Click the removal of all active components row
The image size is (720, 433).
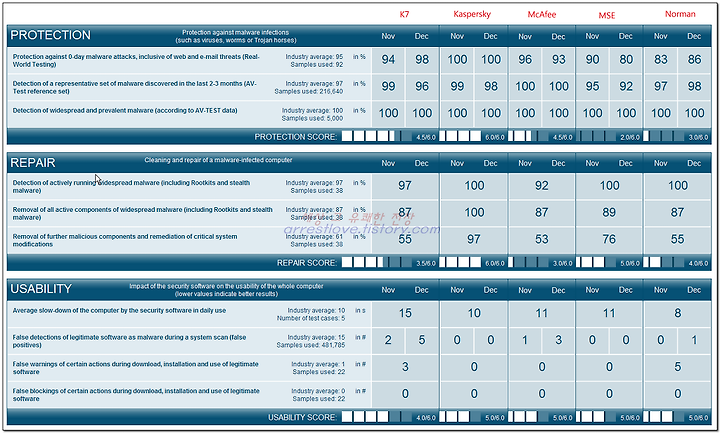coord(142,213)
